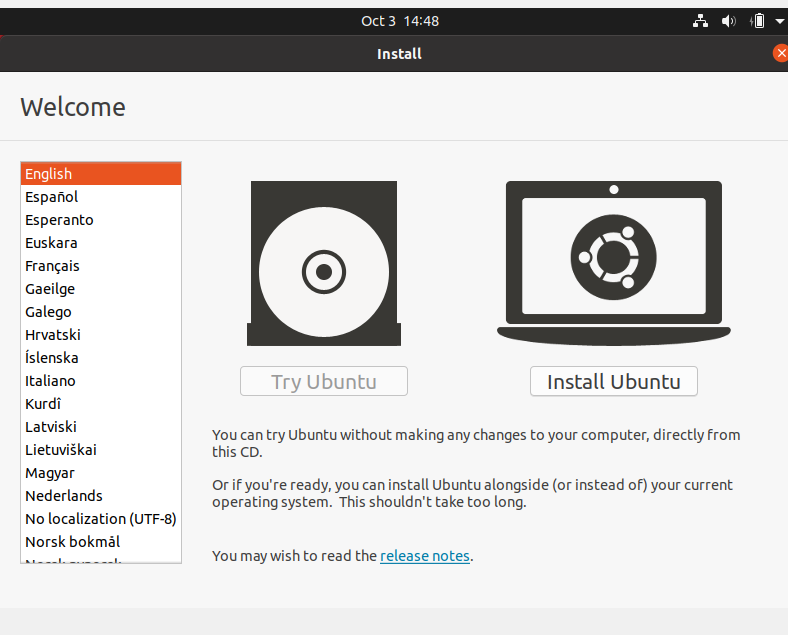Choose Euskara language

101,243
